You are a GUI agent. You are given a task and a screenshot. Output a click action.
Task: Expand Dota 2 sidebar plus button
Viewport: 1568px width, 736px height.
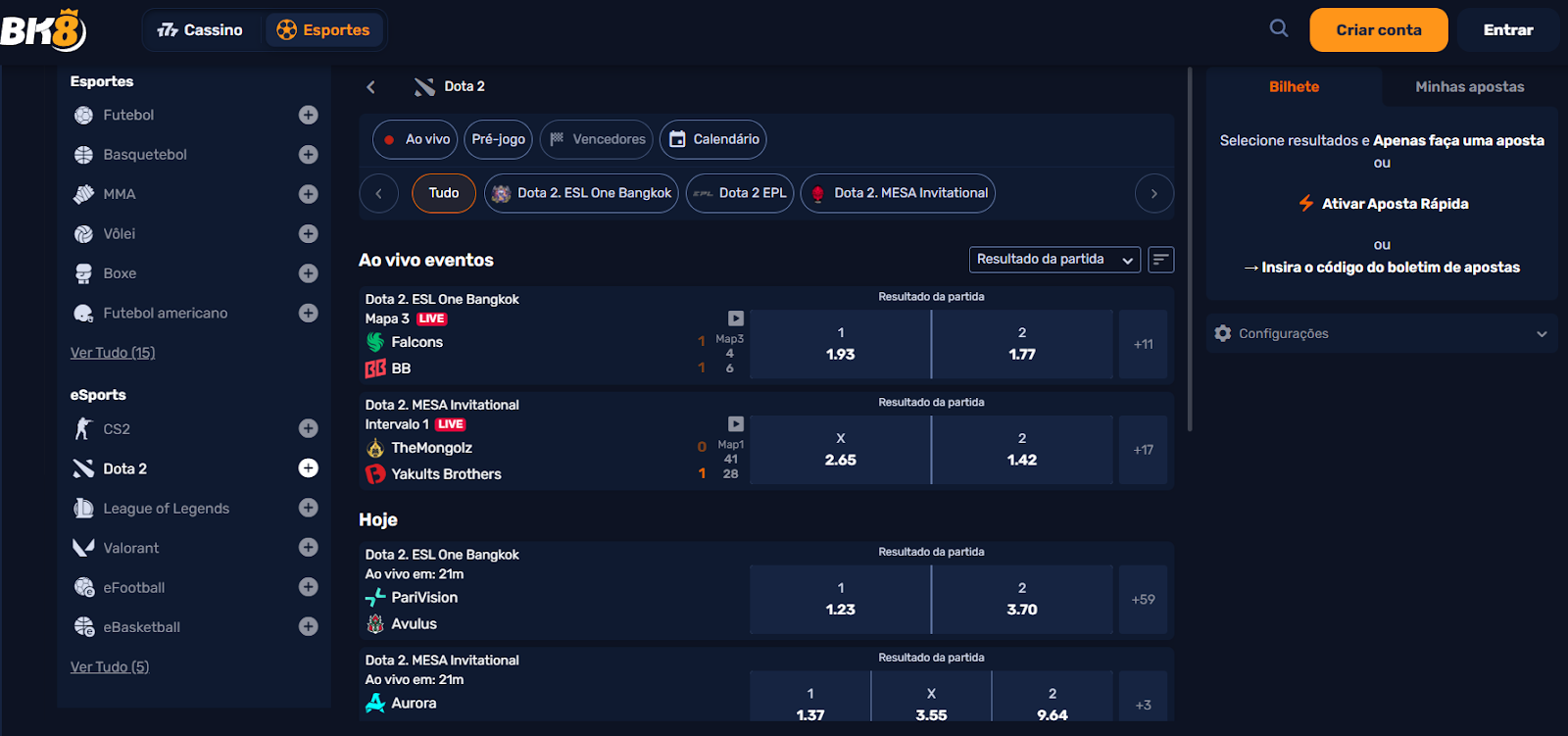point(308,468)
